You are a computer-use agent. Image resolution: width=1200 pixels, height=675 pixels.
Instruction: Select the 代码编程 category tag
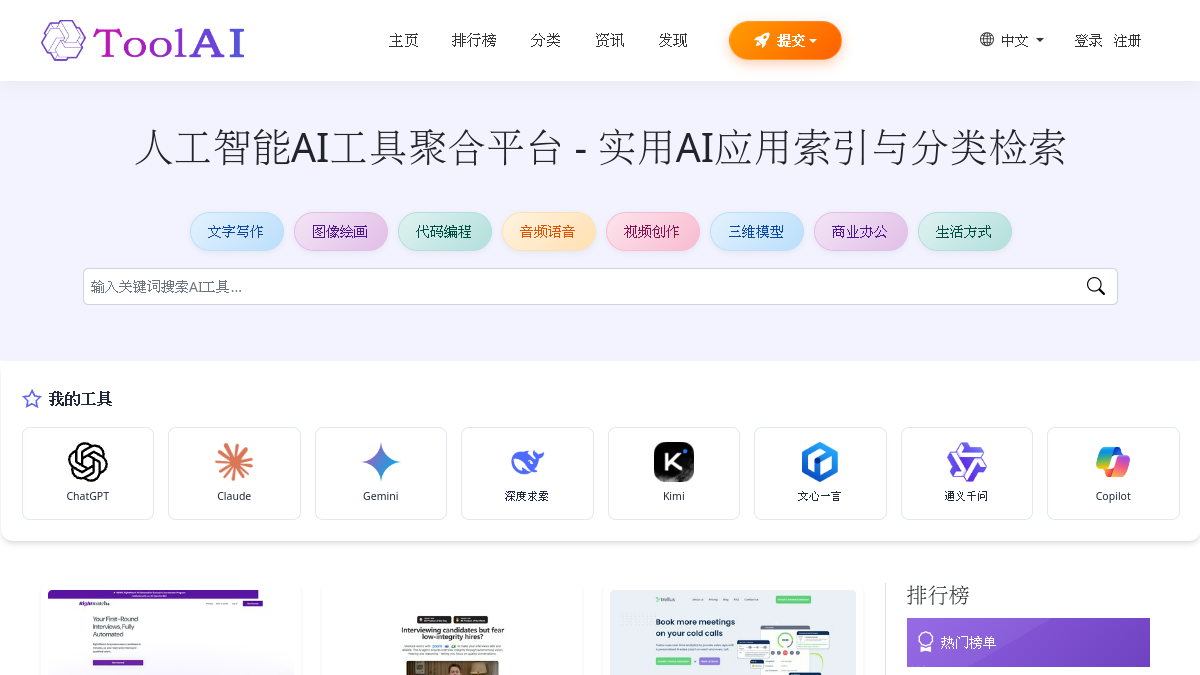coord(444,231)
